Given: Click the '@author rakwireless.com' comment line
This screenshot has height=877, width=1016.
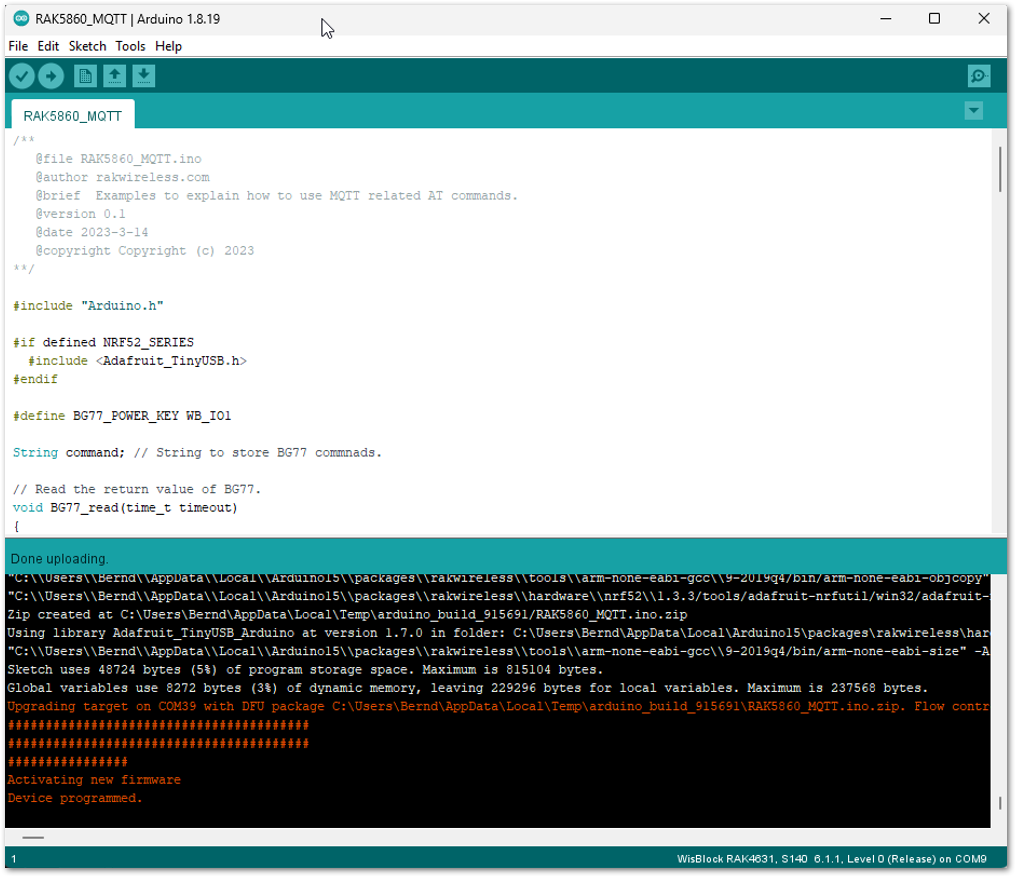Looking at the screenshot, I should coord(122,177).
